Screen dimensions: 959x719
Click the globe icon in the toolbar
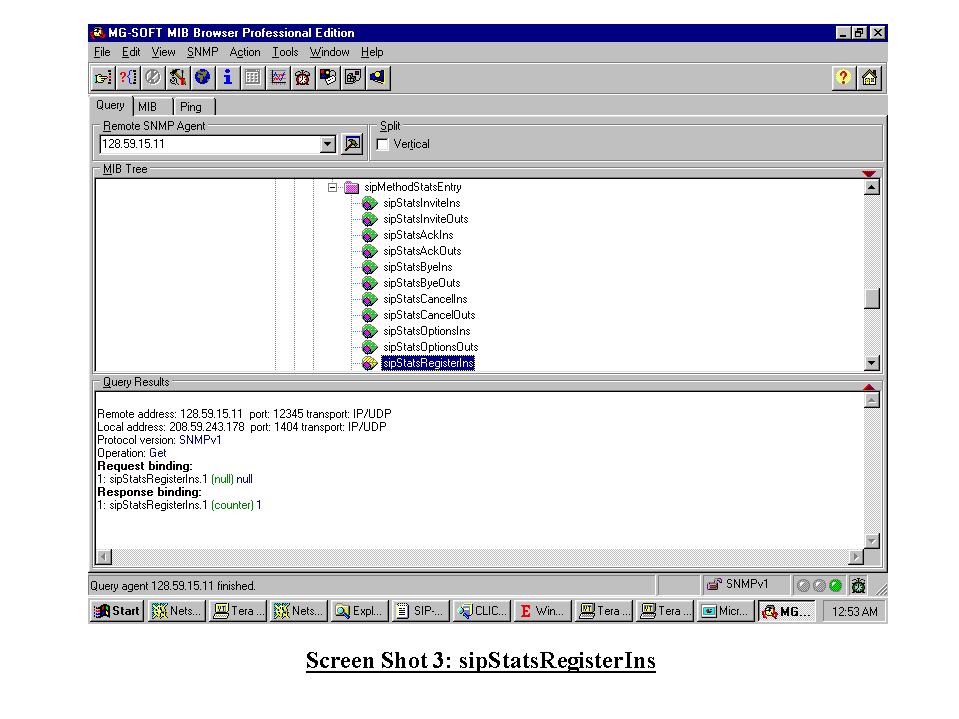point(203,77)
